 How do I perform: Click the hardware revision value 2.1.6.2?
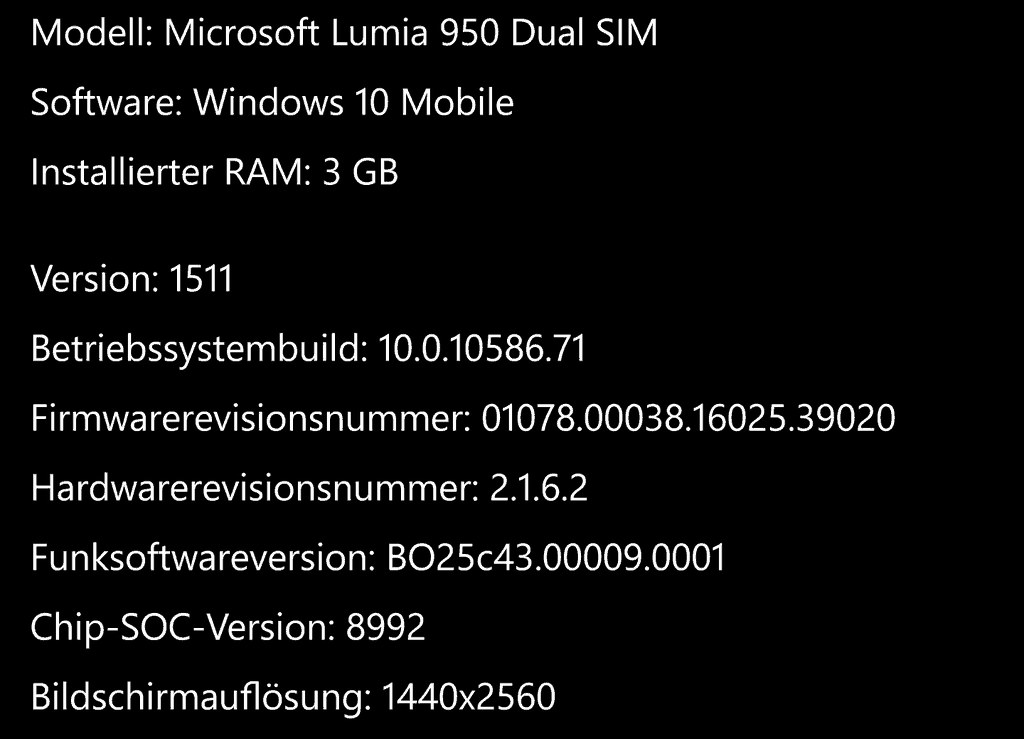[x=539, y=488]
